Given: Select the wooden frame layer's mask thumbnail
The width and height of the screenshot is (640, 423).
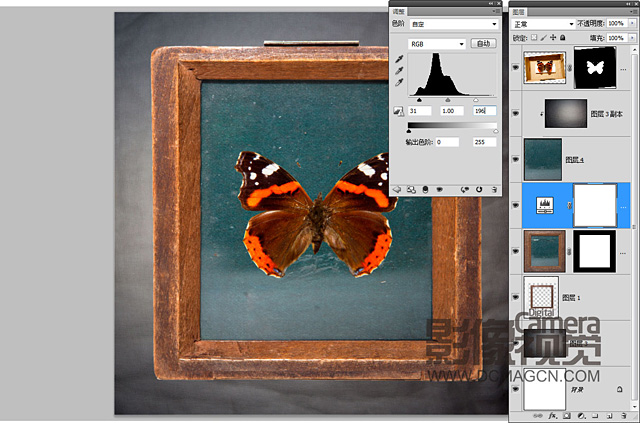Looking at the screenshot, I should point(594,252).
